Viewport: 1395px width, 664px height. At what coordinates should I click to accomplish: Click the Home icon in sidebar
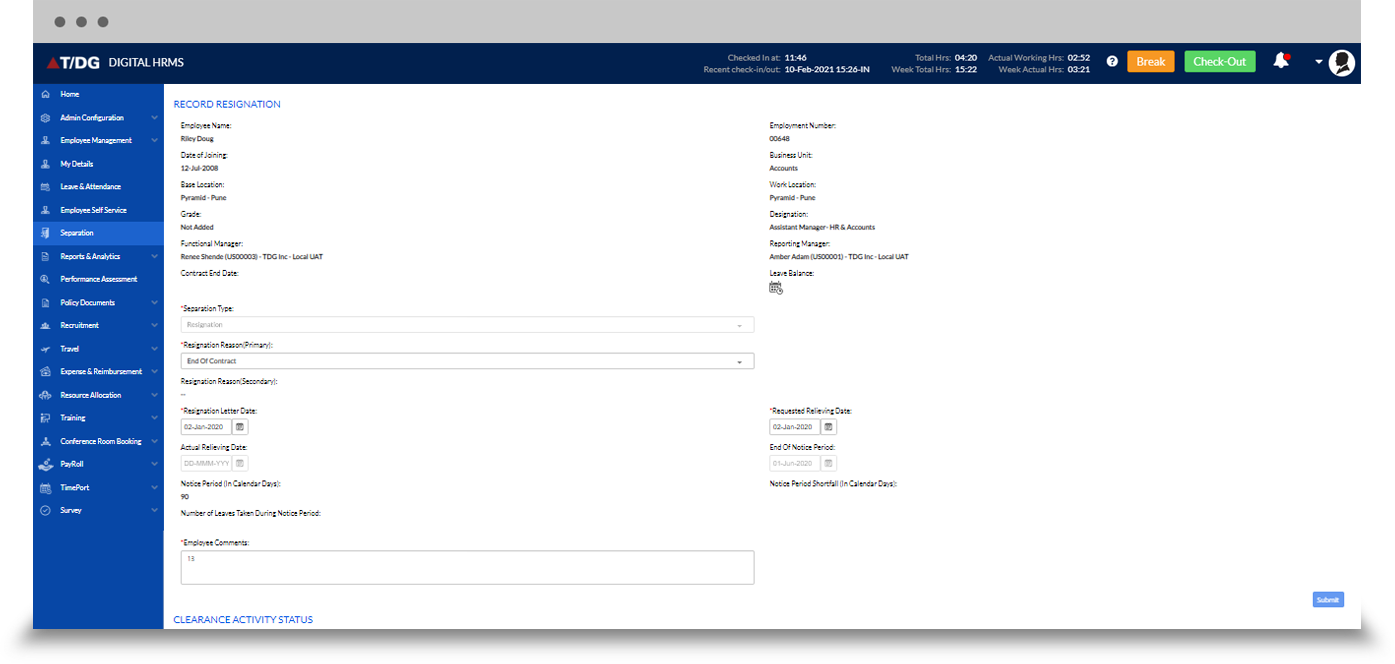point(45,94)
